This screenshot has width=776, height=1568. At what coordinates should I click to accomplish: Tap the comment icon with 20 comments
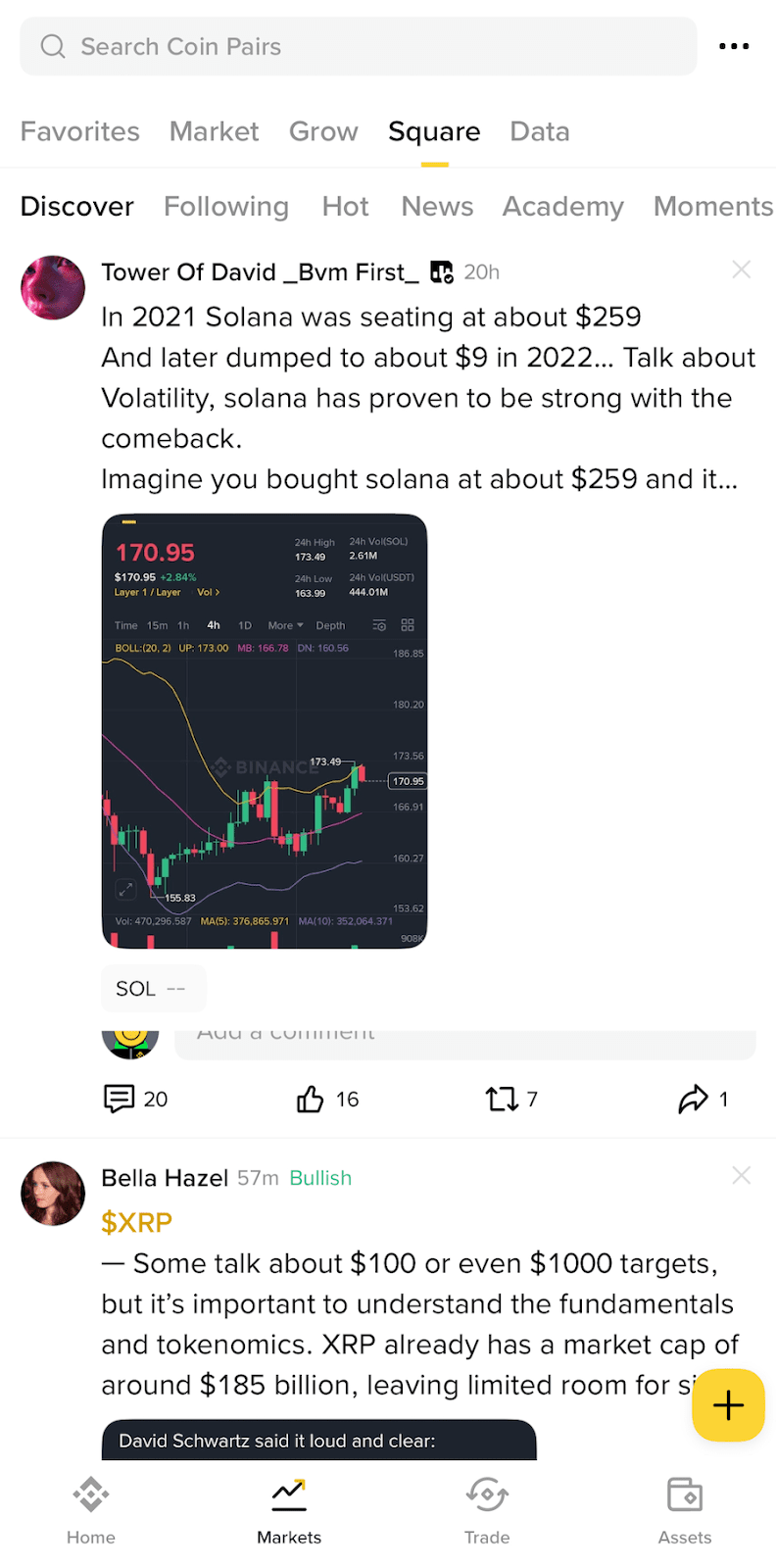[x=120, y=1099]
